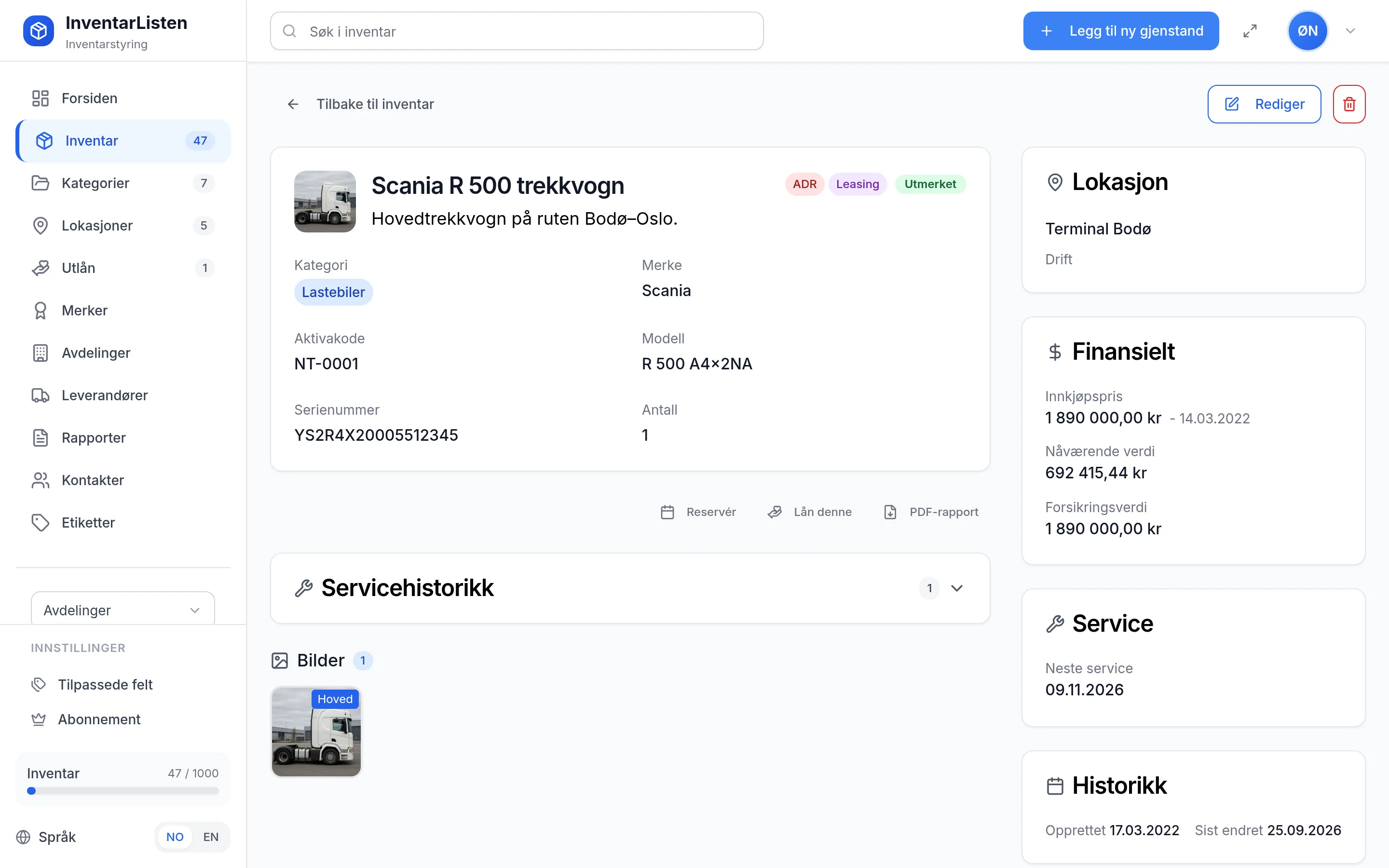Image resolution: width=1389 pixels, height=868 pixels.
Task: Click the Leasing tag badge
Action: click(858, 184)
